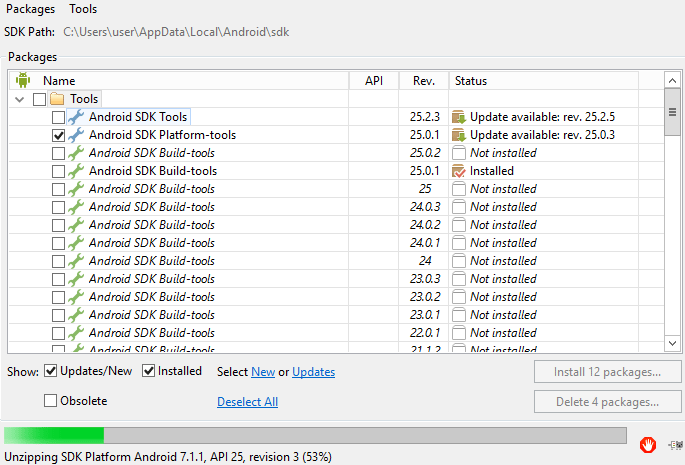Click the Android robot icon in table header
Screen dimensions: 685x465
click(x=23, y=80)
